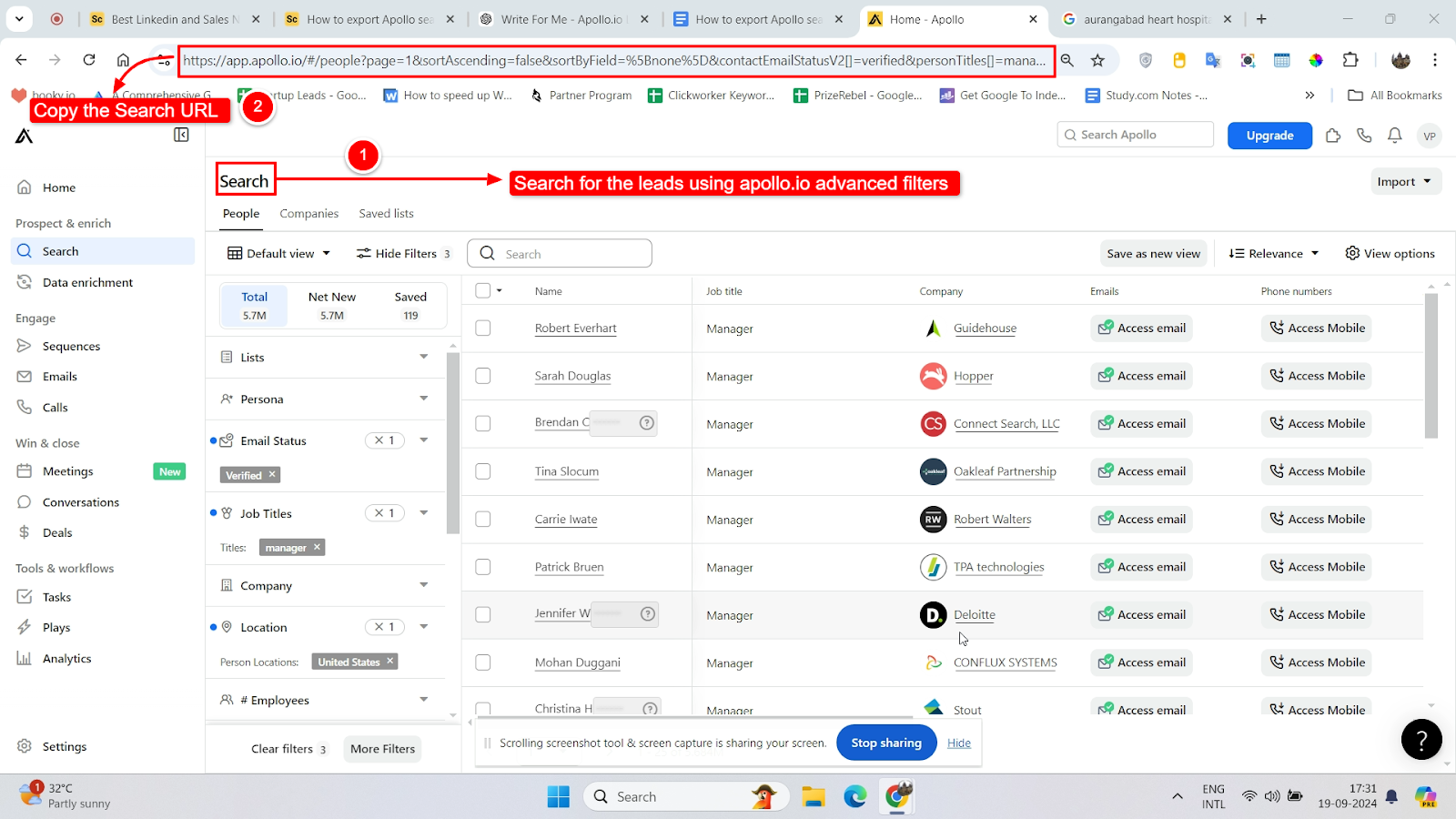Click Stop sharing button
The image size is (1456, 819).
tap(886, 743)
